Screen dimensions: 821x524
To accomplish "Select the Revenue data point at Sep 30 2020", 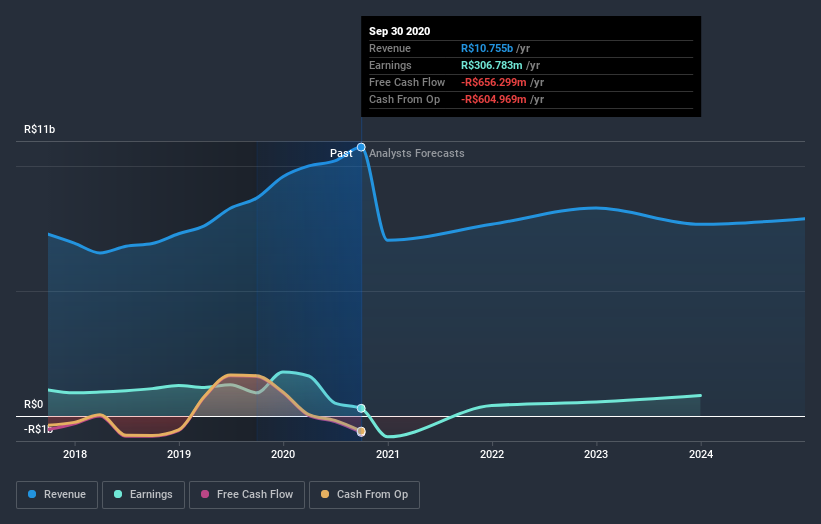I will [x=361, y=147].
